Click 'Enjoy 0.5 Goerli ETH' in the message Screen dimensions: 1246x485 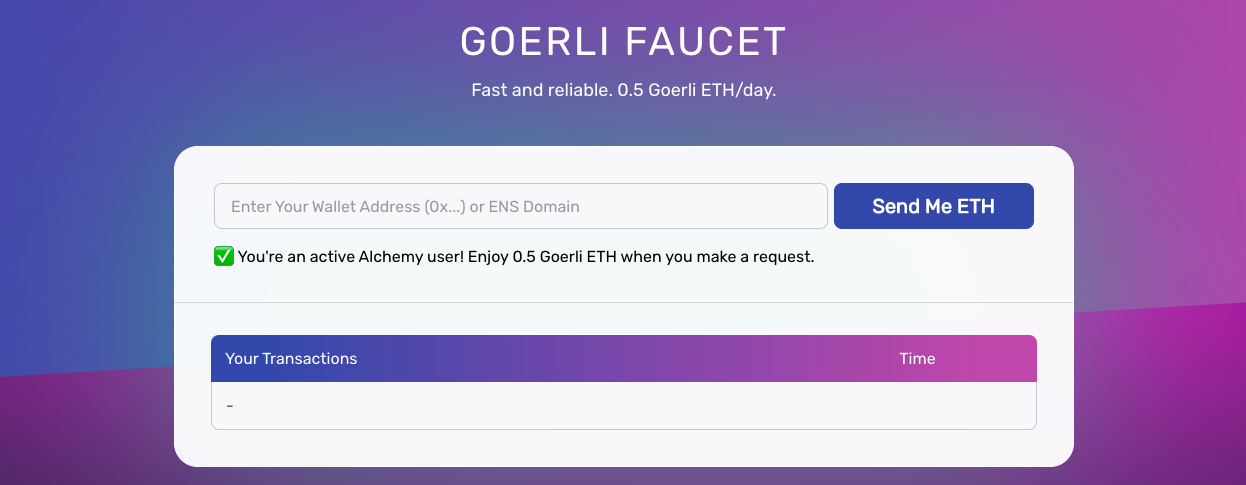click(x=542, y=257)
